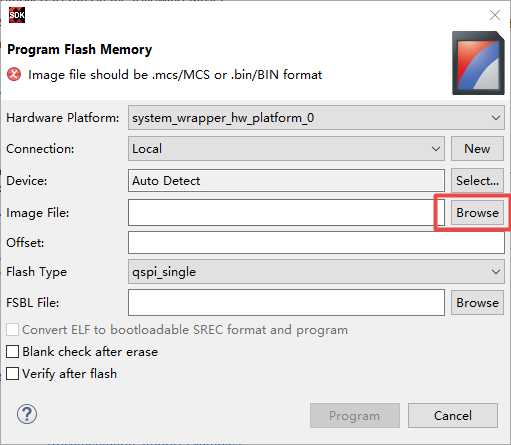The image size is (511, 445).
Task: Focus the Image File text field
Action: pyautogui.click(x=286, y=213)
